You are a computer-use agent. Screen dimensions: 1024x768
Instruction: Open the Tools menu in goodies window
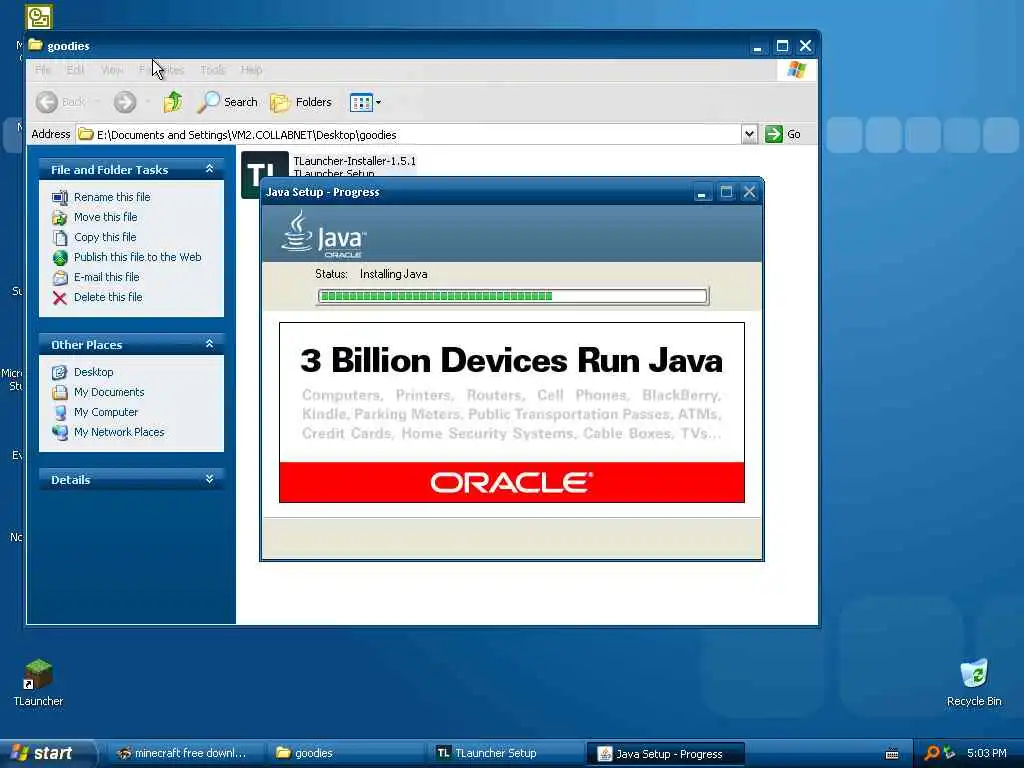coord(212,69)
